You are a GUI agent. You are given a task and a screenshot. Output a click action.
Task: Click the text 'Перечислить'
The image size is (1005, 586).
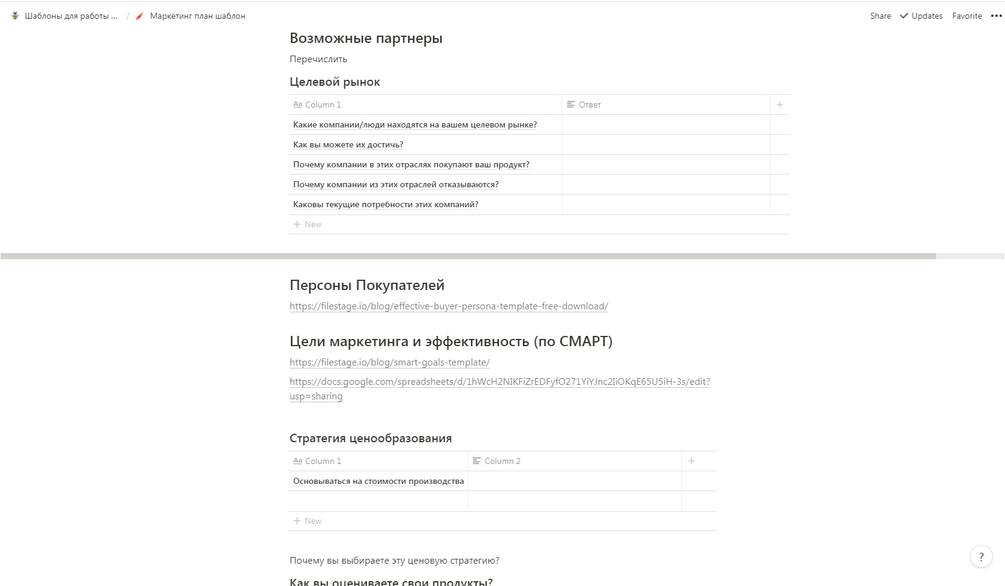click(318, 59)
